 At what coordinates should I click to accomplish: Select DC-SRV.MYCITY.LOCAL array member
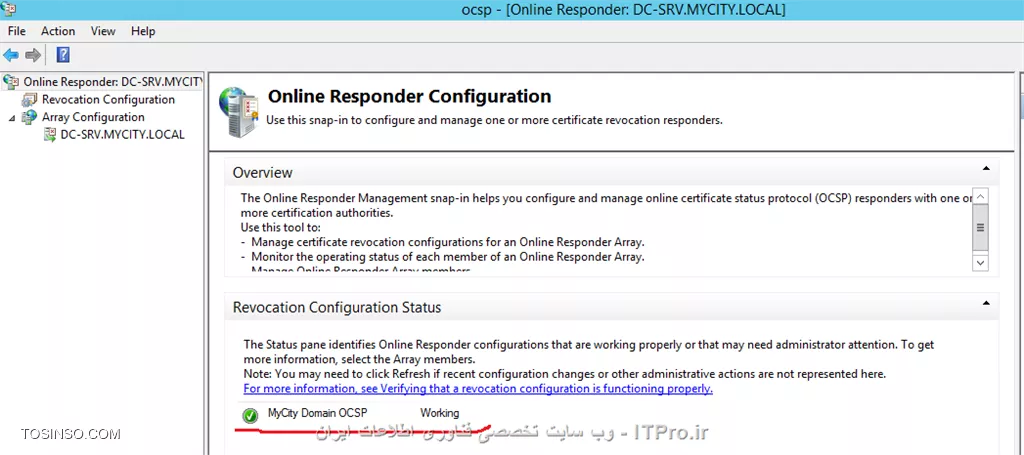[123, 134]
